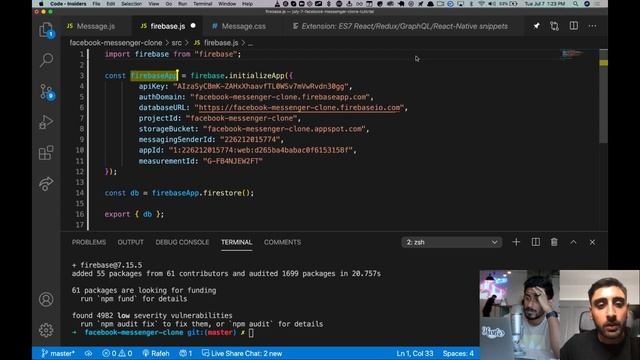Open the editor More Actions ellipsis
Screen dimensions: 640x360
click(x=592, y=26)
